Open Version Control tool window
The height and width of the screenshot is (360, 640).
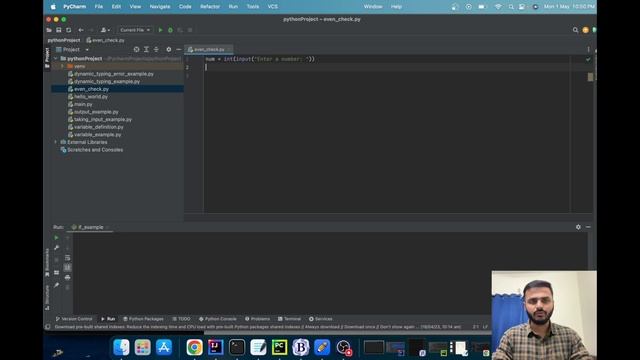point(74,319)
